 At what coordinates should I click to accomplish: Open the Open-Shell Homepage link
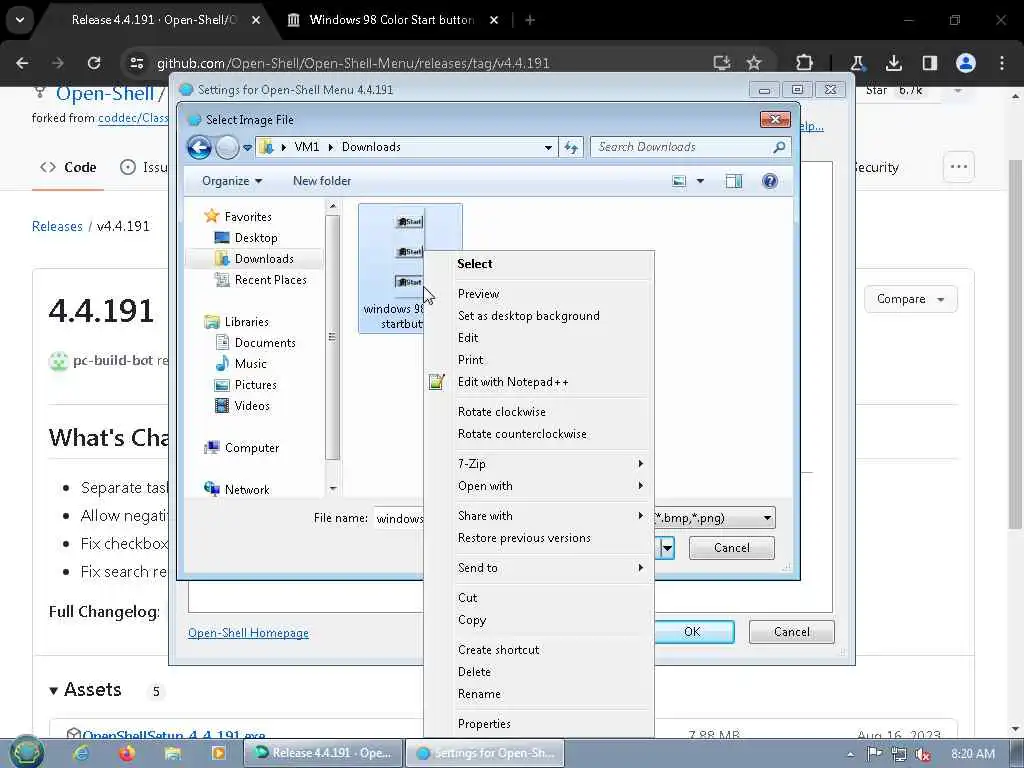click(248, 633)
